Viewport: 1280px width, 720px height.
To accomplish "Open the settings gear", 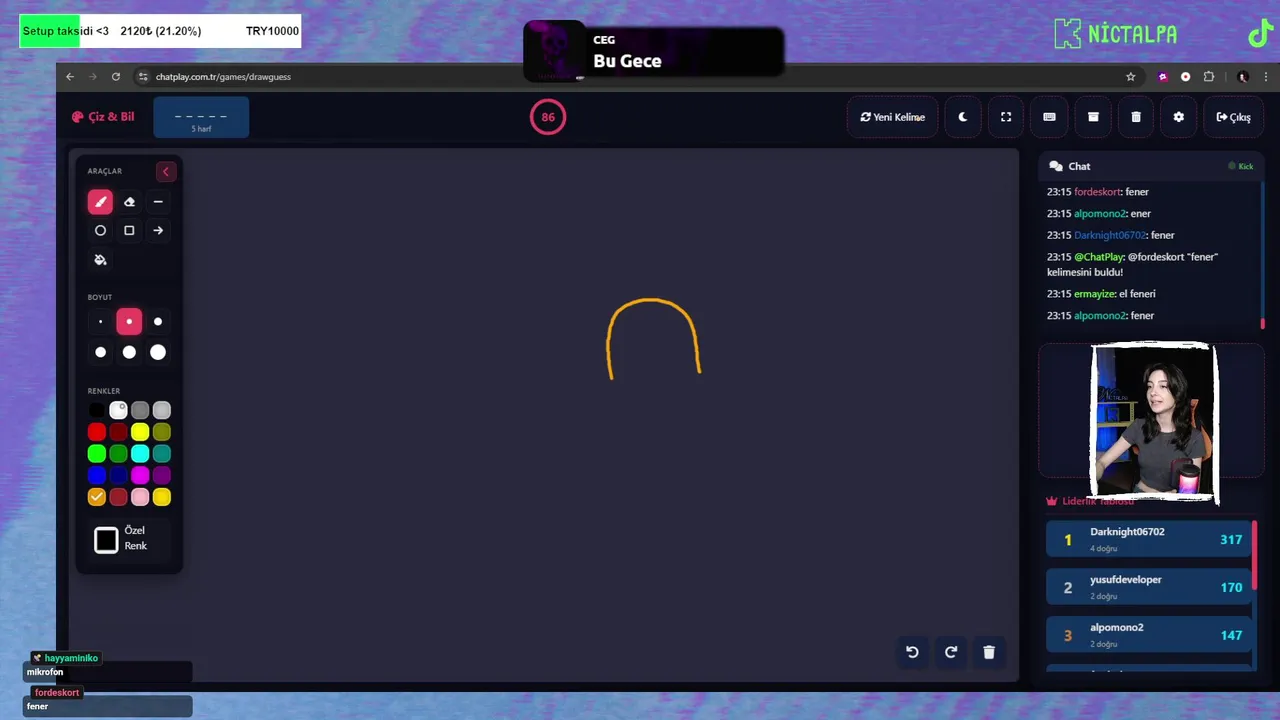I will (x=1179, y=117).
